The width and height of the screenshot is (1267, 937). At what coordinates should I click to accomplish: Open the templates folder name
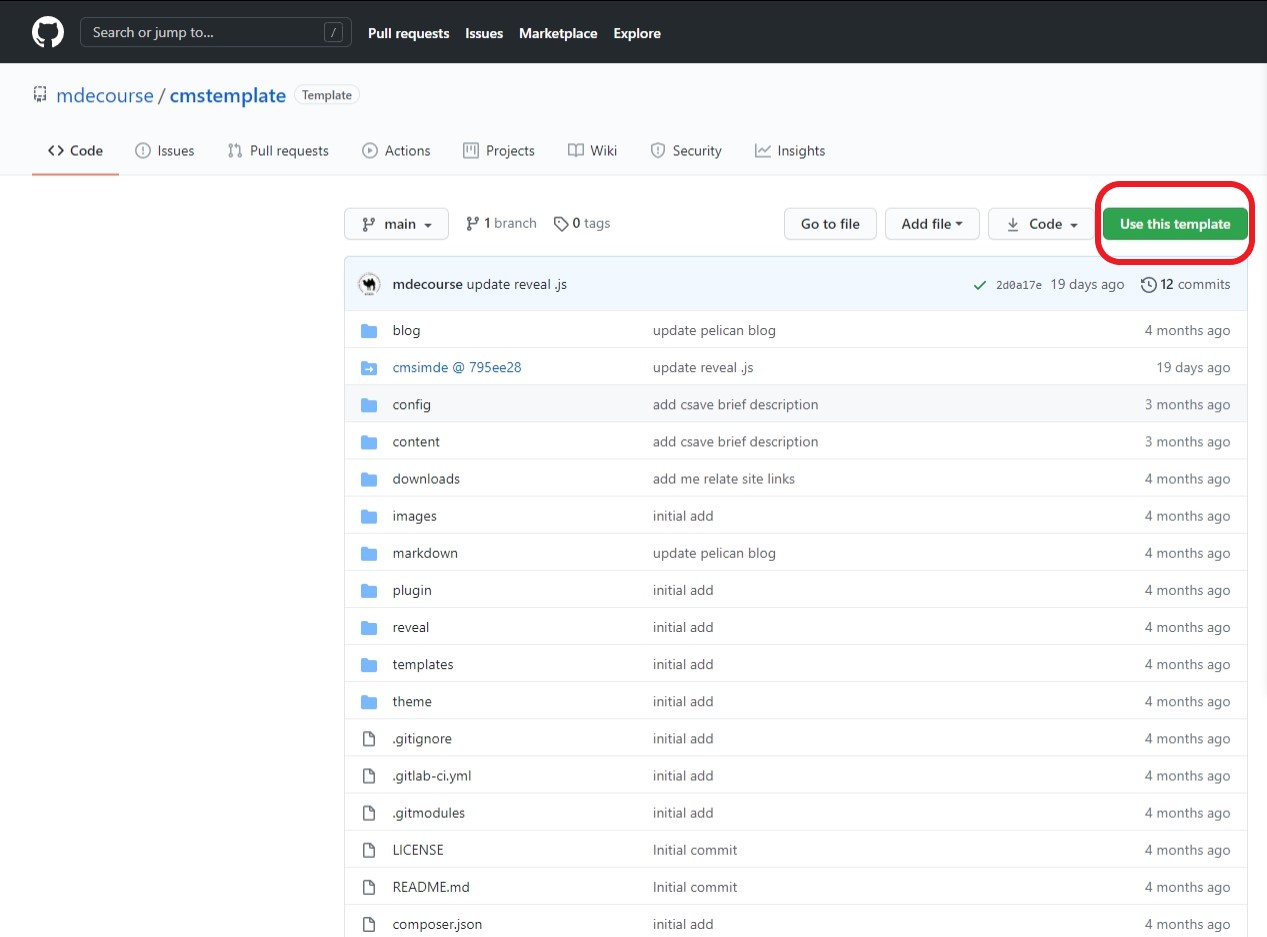423,664
